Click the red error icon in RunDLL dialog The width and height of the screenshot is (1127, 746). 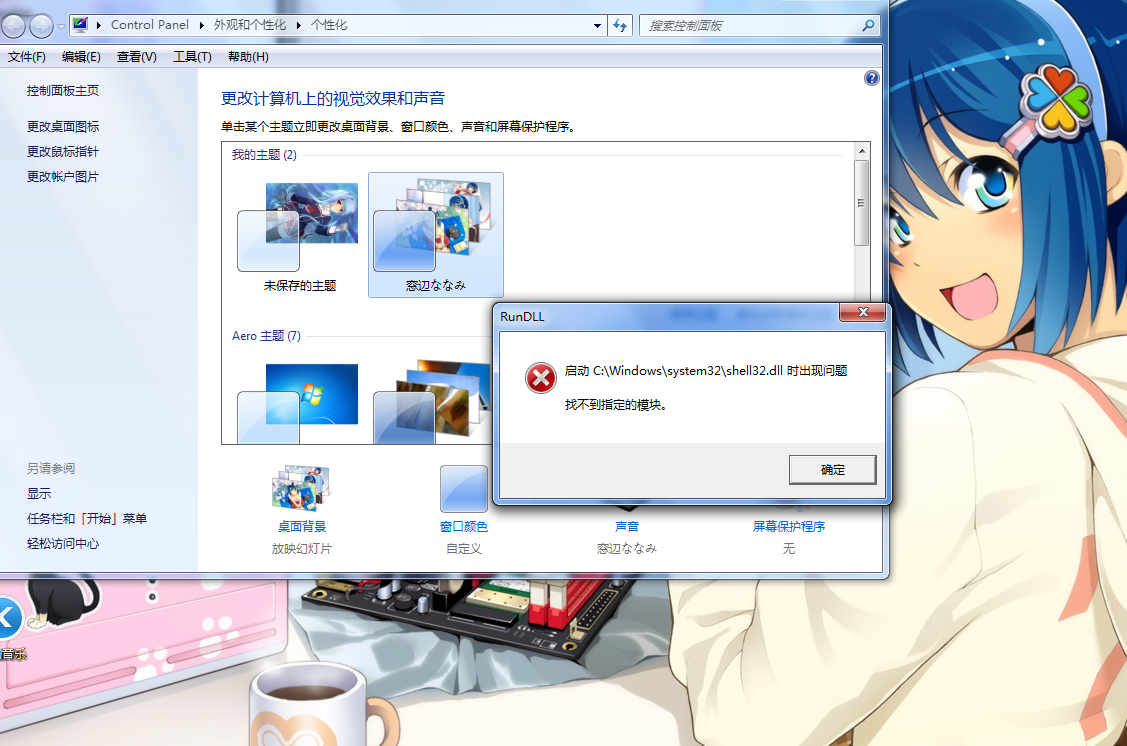click(x=540, y=378)
